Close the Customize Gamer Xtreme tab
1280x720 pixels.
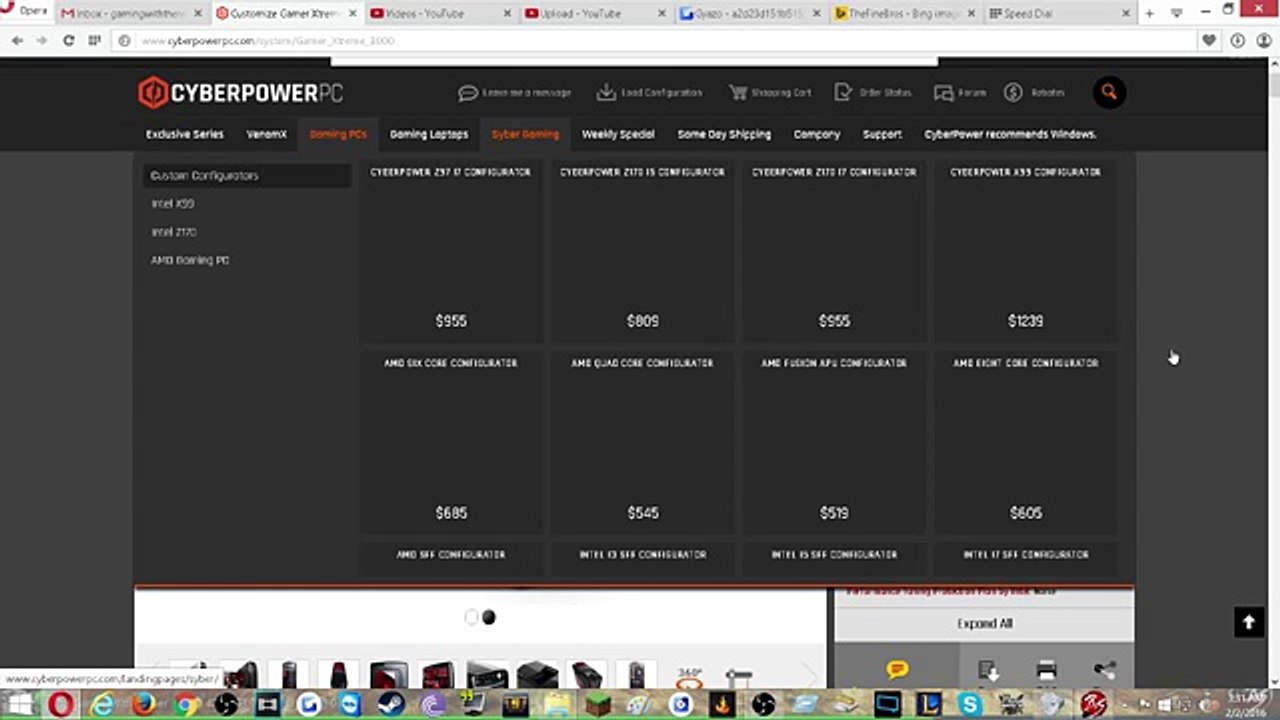point(352,14)
